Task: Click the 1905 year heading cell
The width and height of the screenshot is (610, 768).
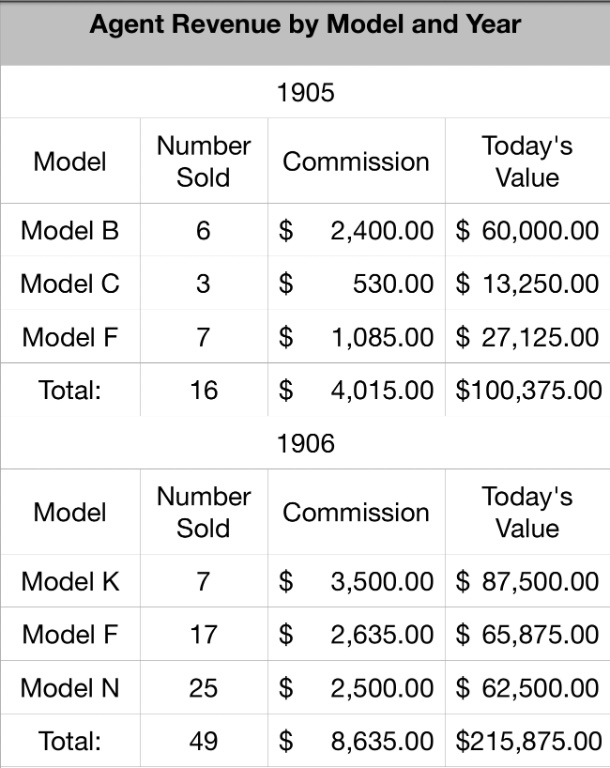Action: coord(305,94)
